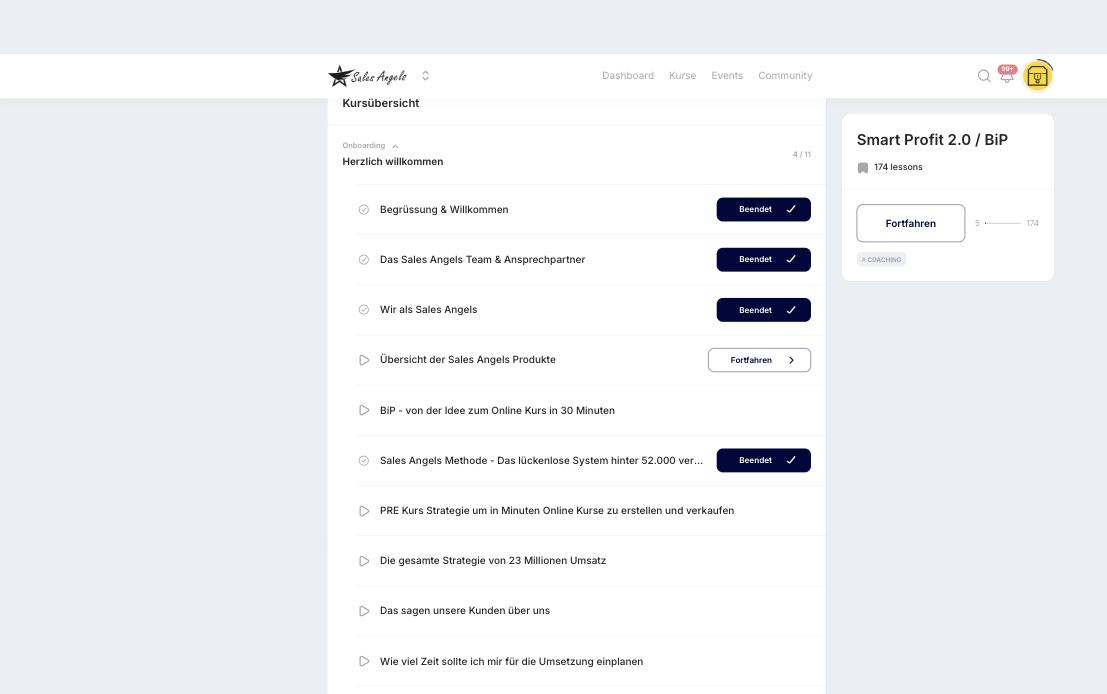Viewport: 1107px width, 694px height.
Task: Open the notifications bell with 99+ badge
Action: [1007, 74]
